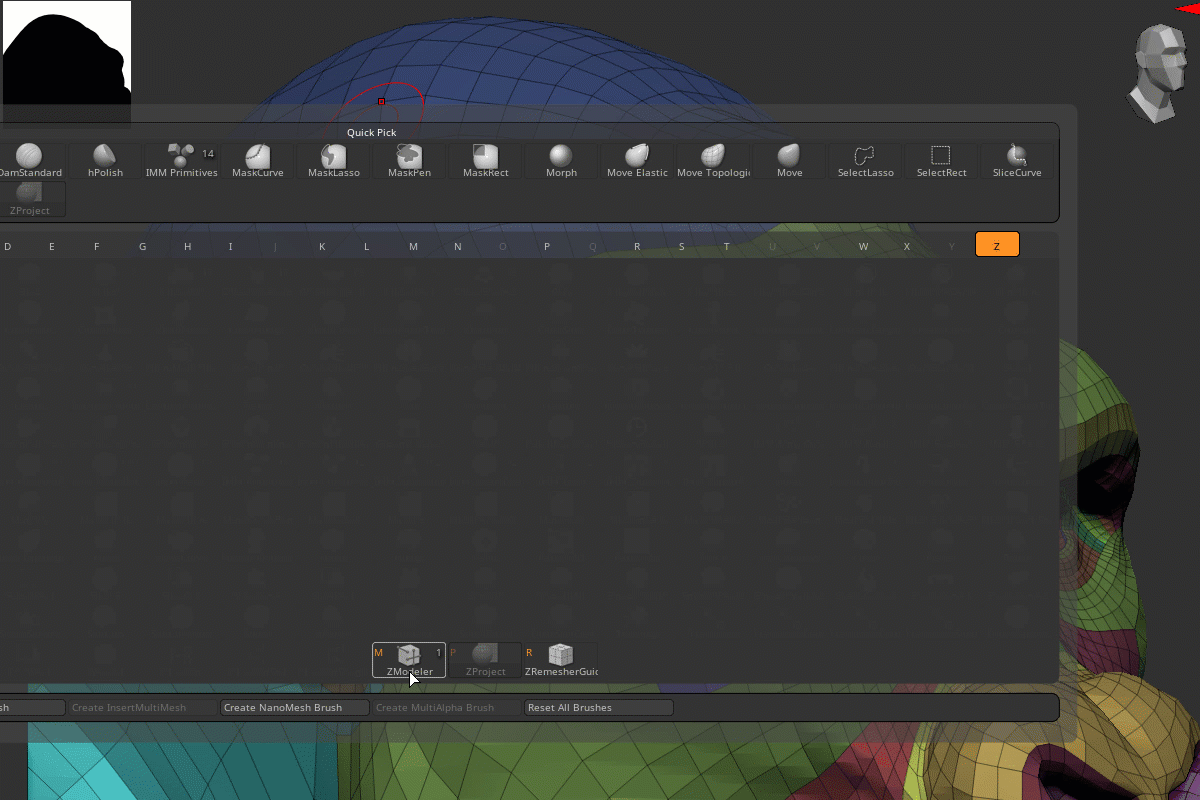This screenshot has height=800, width=1200.
Task: Choose the MaskCurve brush
Action: pos(257,160)
